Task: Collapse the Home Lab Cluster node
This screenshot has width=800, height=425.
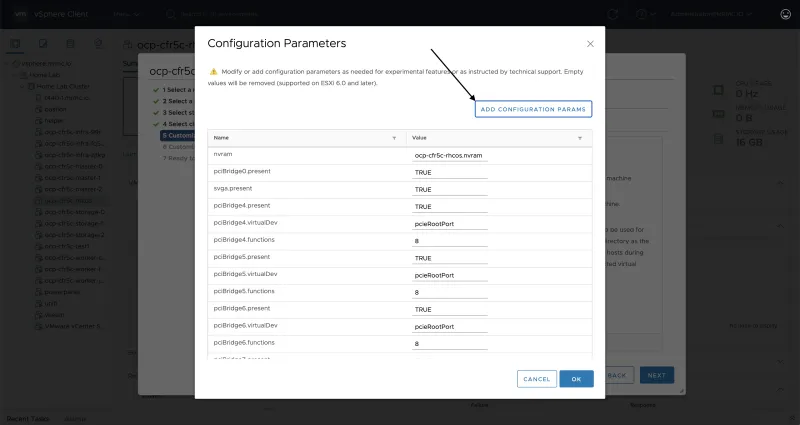Action: 22,87
